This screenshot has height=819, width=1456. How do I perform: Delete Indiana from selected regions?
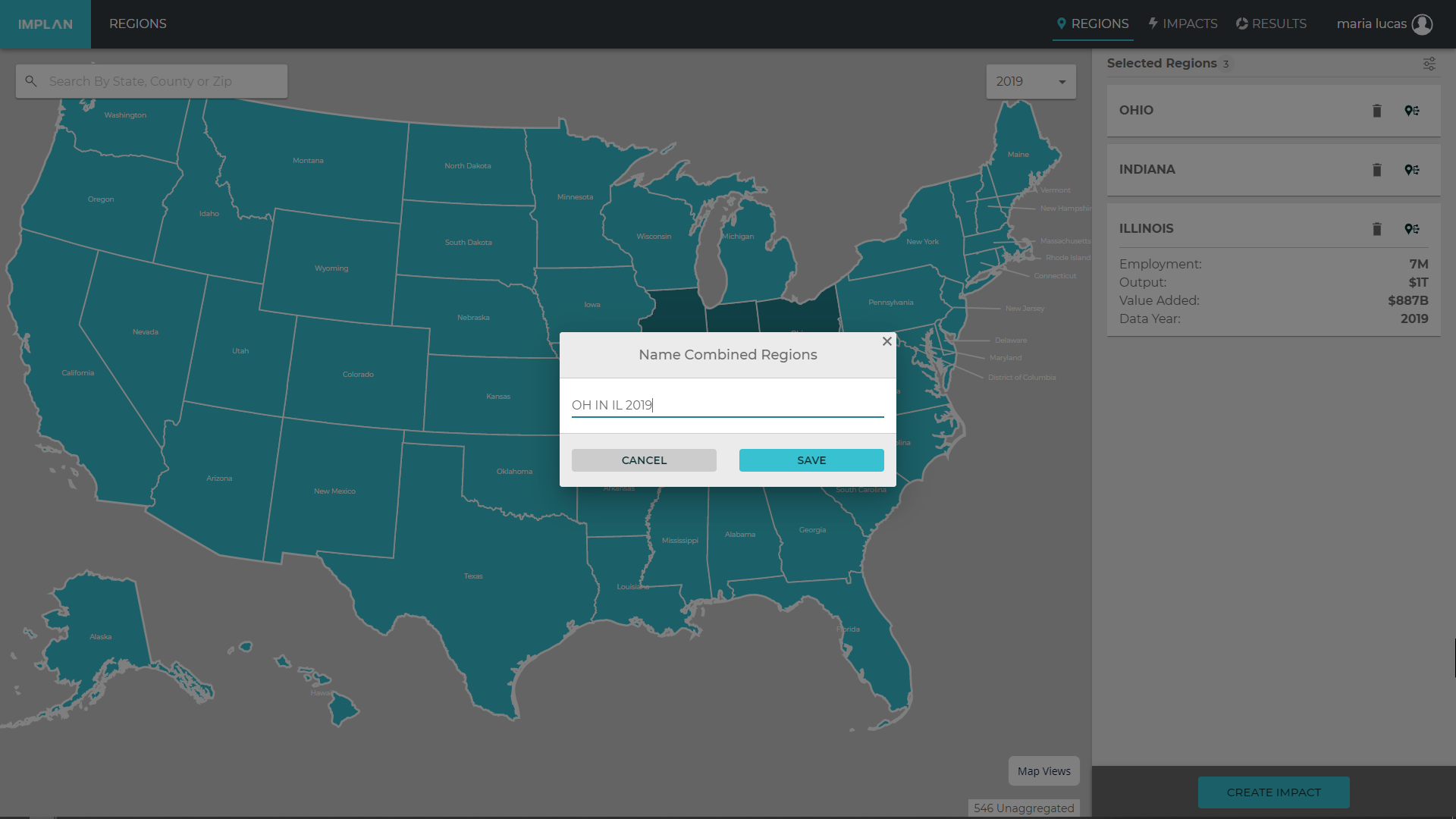[x=1377, y=170]
